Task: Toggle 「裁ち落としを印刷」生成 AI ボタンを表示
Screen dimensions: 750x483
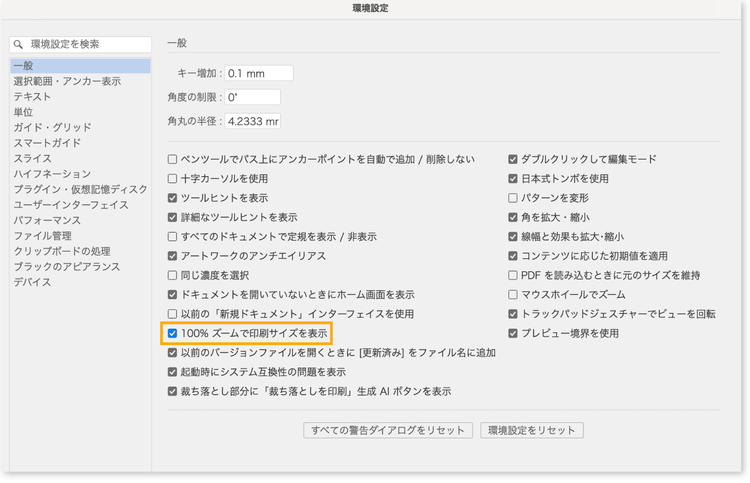Action: 172,392
